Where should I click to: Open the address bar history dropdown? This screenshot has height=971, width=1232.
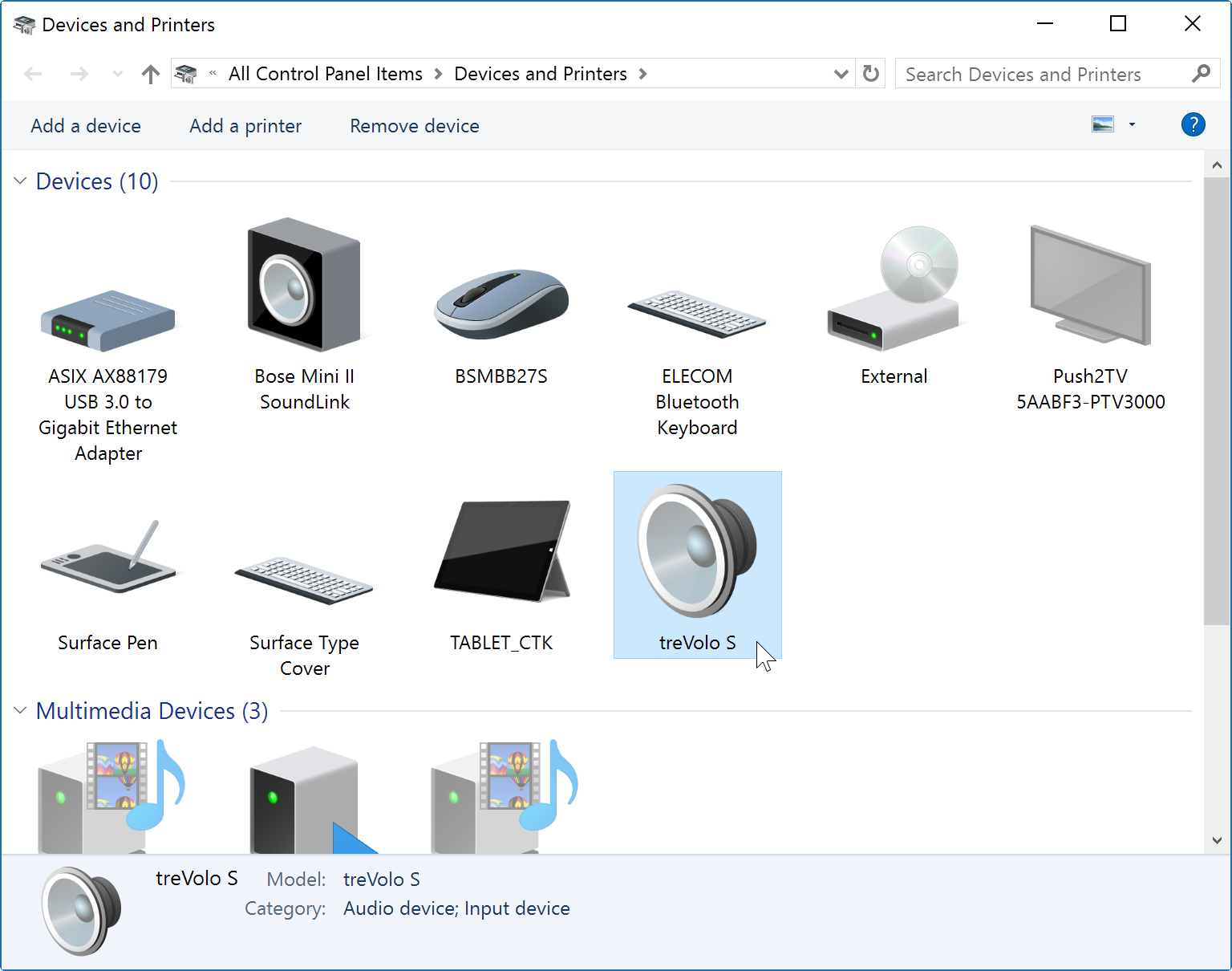click(x=841, y=75)
